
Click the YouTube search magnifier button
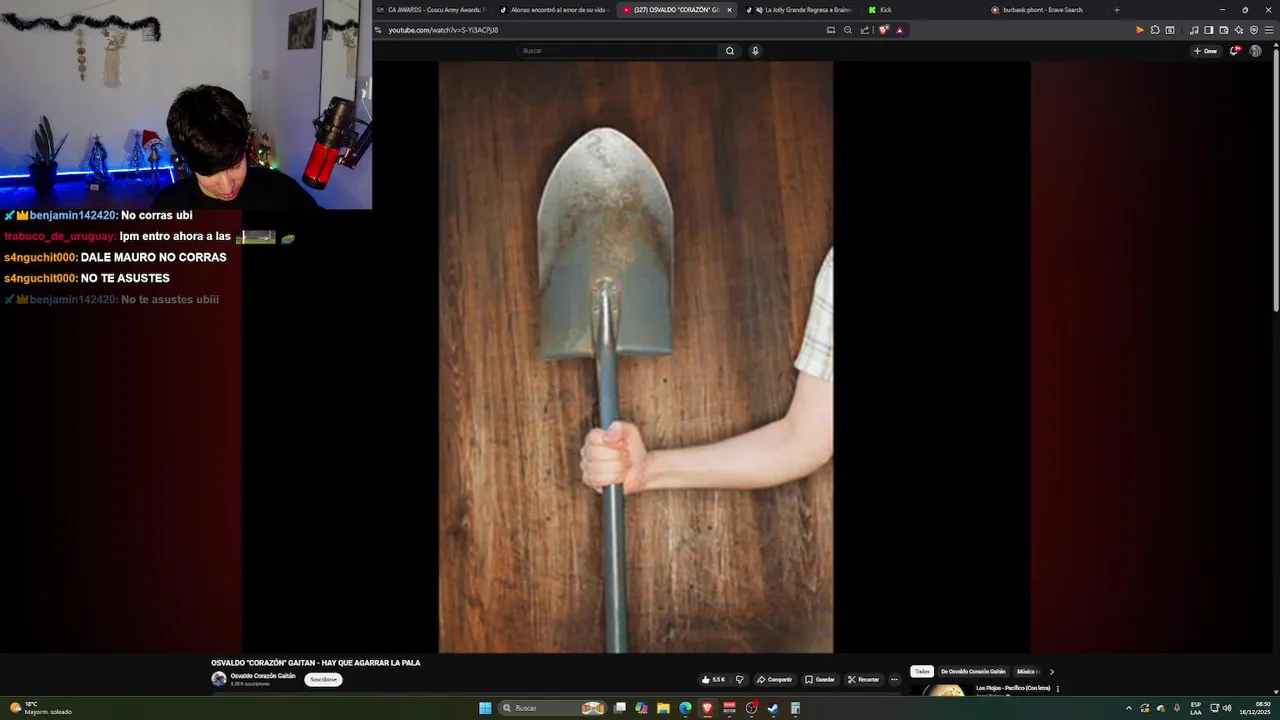(730, 51)
